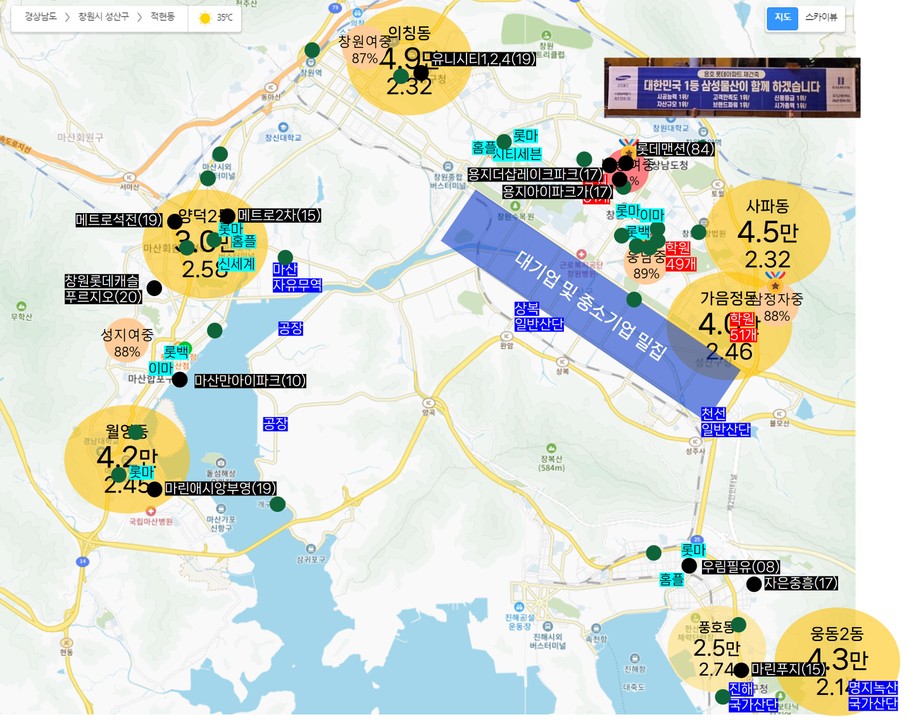Click black dot marker beside 마산만아이파크(10)

[180, 380]
